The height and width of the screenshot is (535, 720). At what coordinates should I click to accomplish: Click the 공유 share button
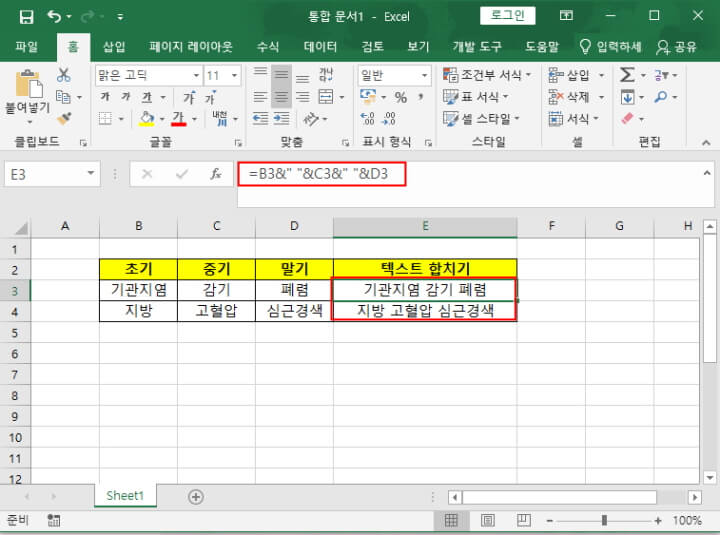click(676, 47)
